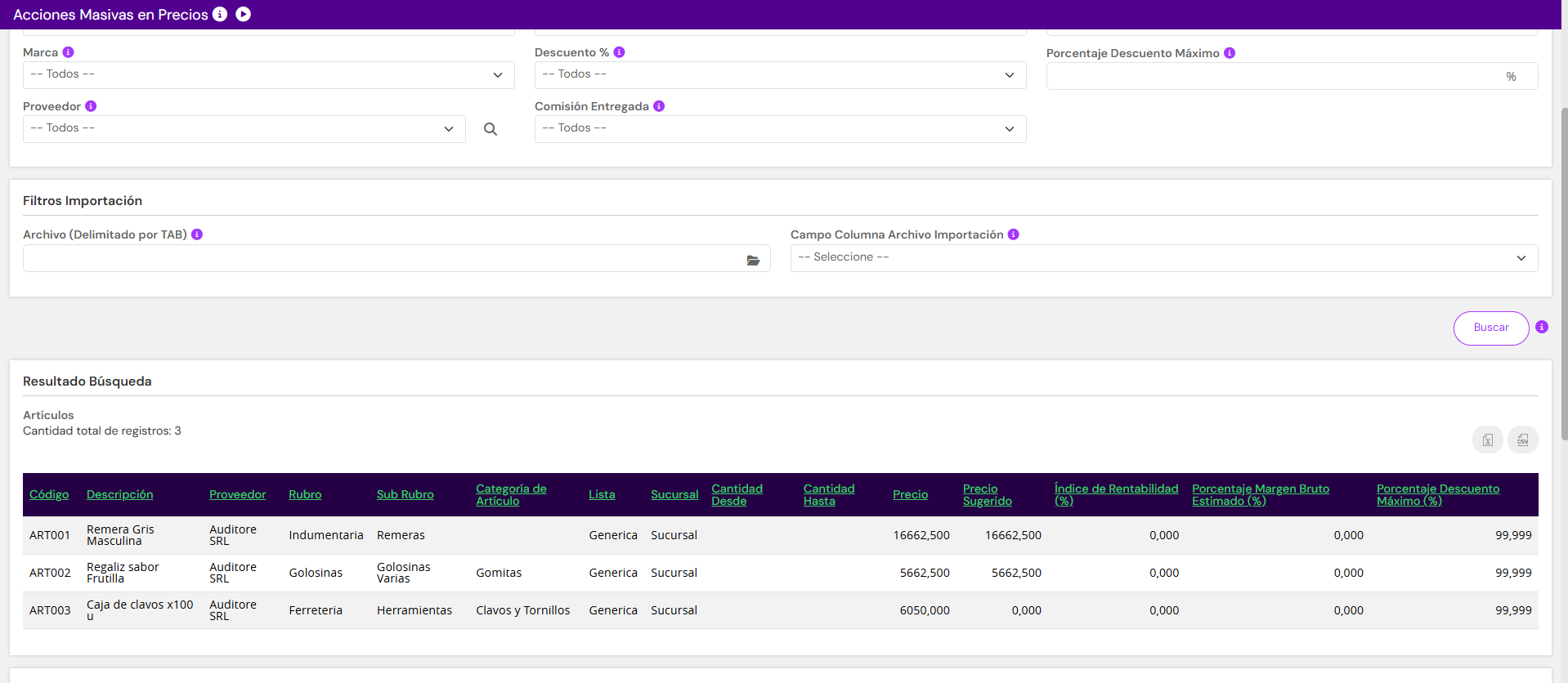Click the Golosinas Varias sub rubro cell
The height and width of the screenshot is (683, 1568).
coord(404,573)
